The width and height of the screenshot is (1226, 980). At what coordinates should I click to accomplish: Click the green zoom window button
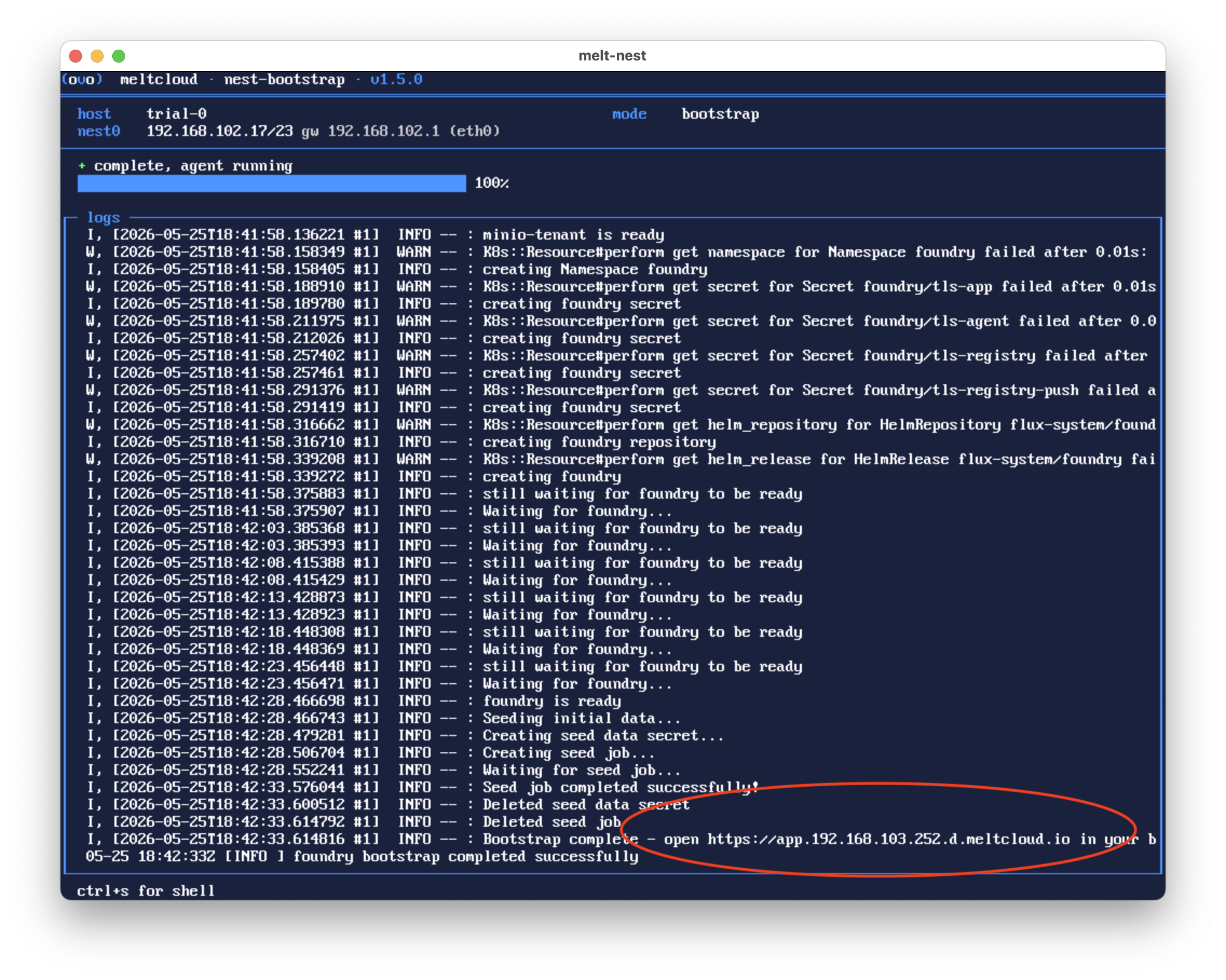[119, 56]
